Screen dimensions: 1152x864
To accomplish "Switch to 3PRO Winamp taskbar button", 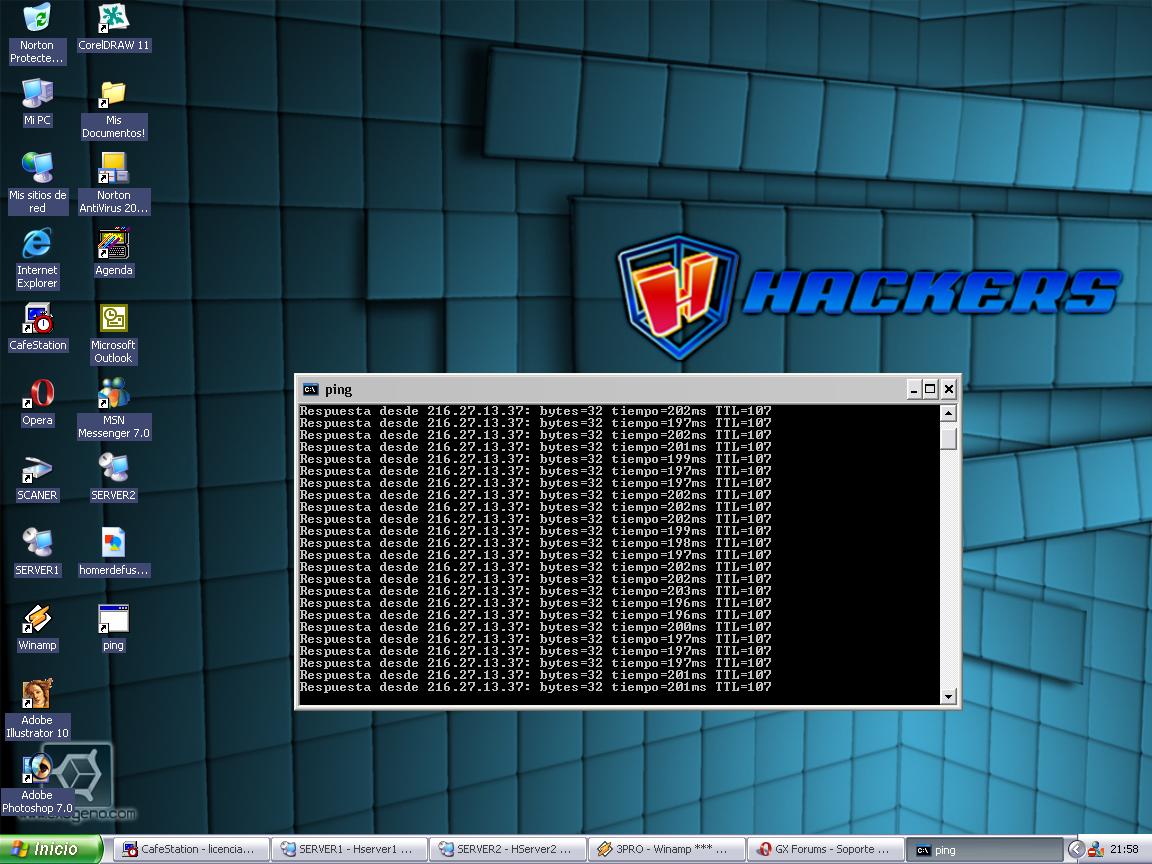I will tap(665, 849).
